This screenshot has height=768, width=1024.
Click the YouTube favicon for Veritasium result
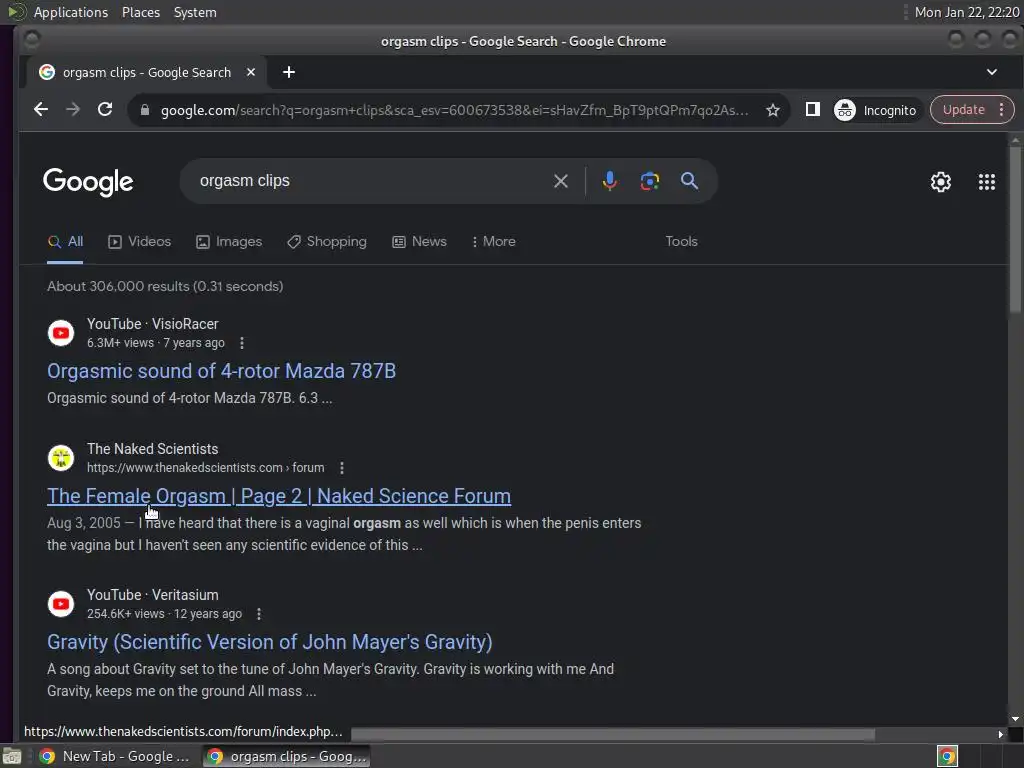click(x=61, y=604)
